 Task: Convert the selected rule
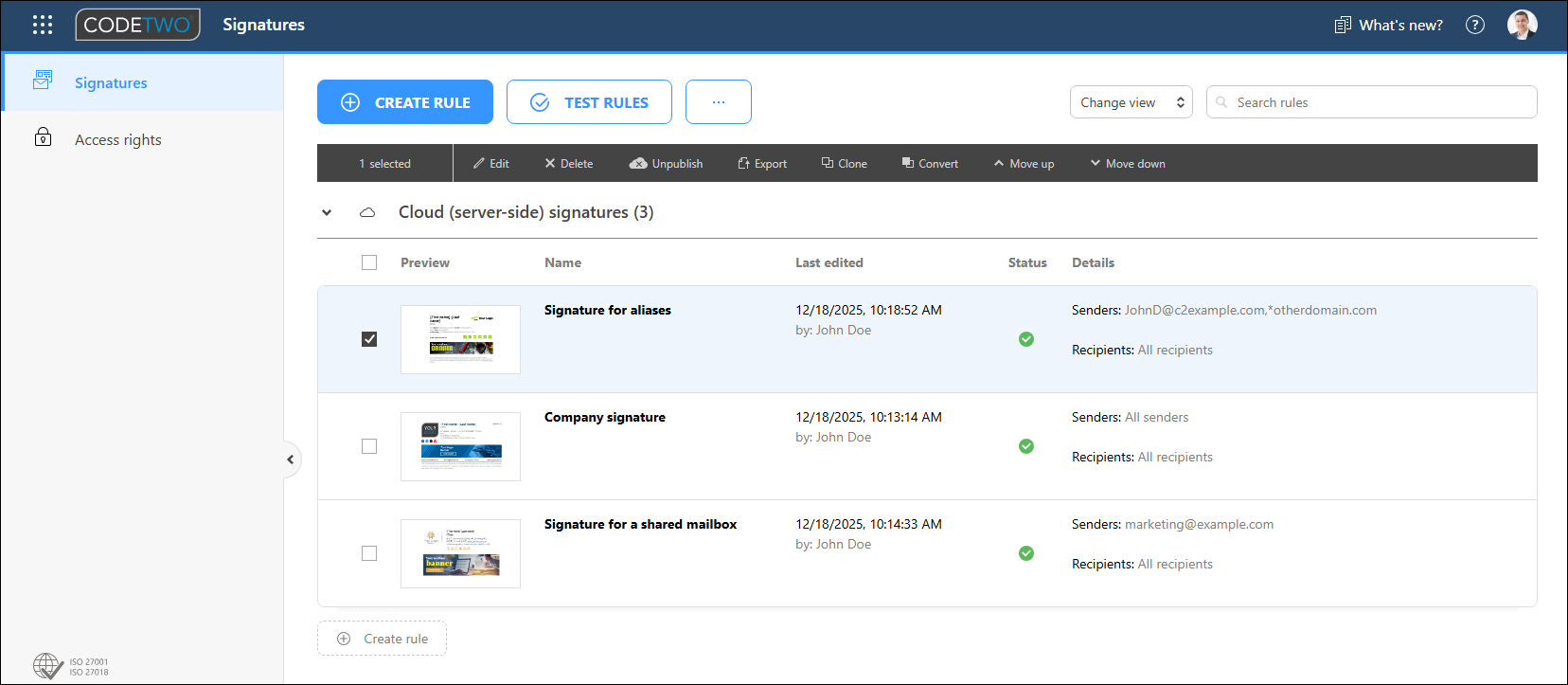click(x=930, y=163)
